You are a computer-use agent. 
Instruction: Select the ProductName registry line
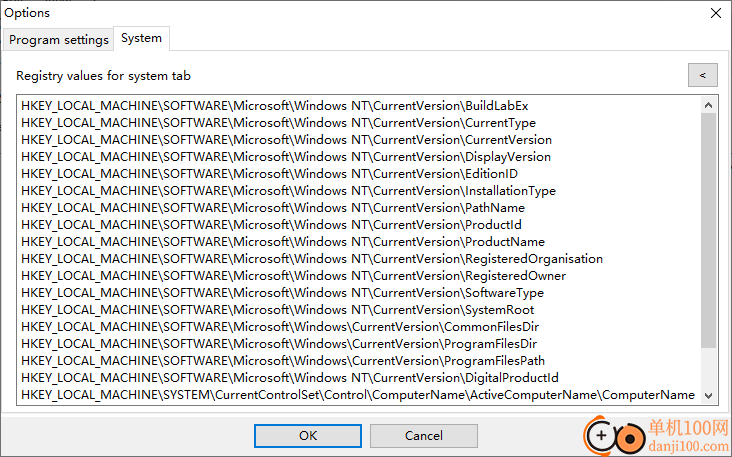(283, 242)
